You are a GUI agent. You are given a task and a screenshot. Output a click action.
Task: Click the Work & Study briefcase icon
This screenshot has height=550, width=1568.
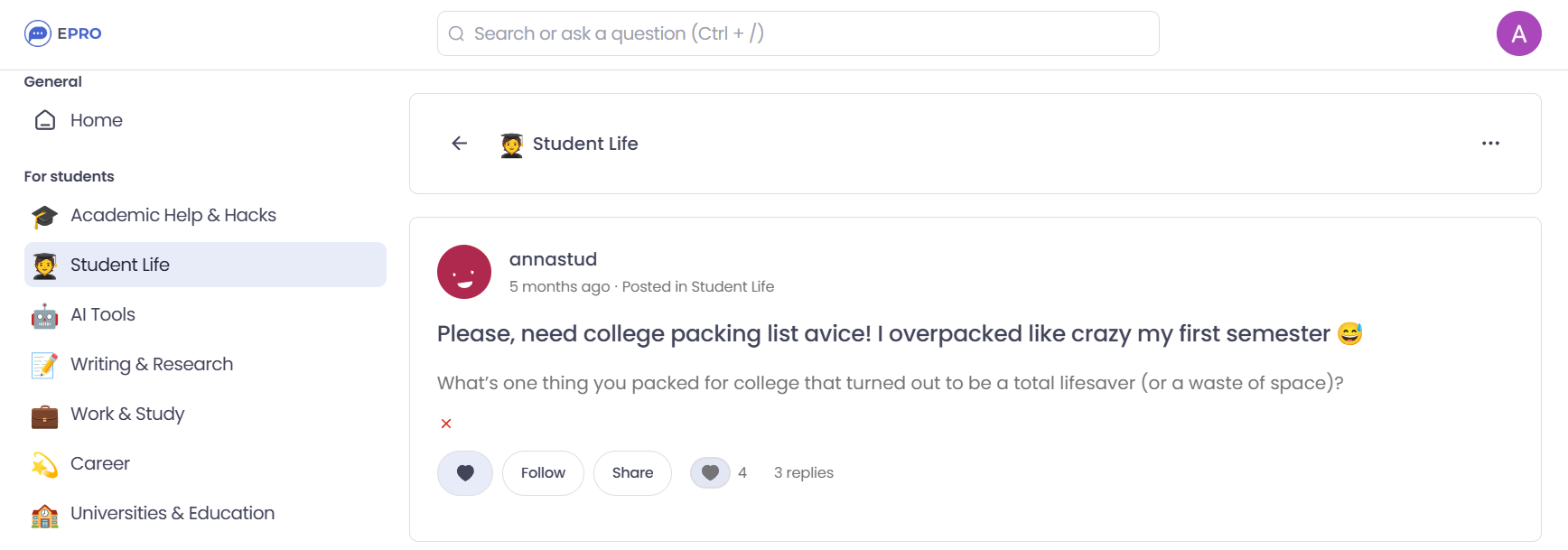coord(43,414)
